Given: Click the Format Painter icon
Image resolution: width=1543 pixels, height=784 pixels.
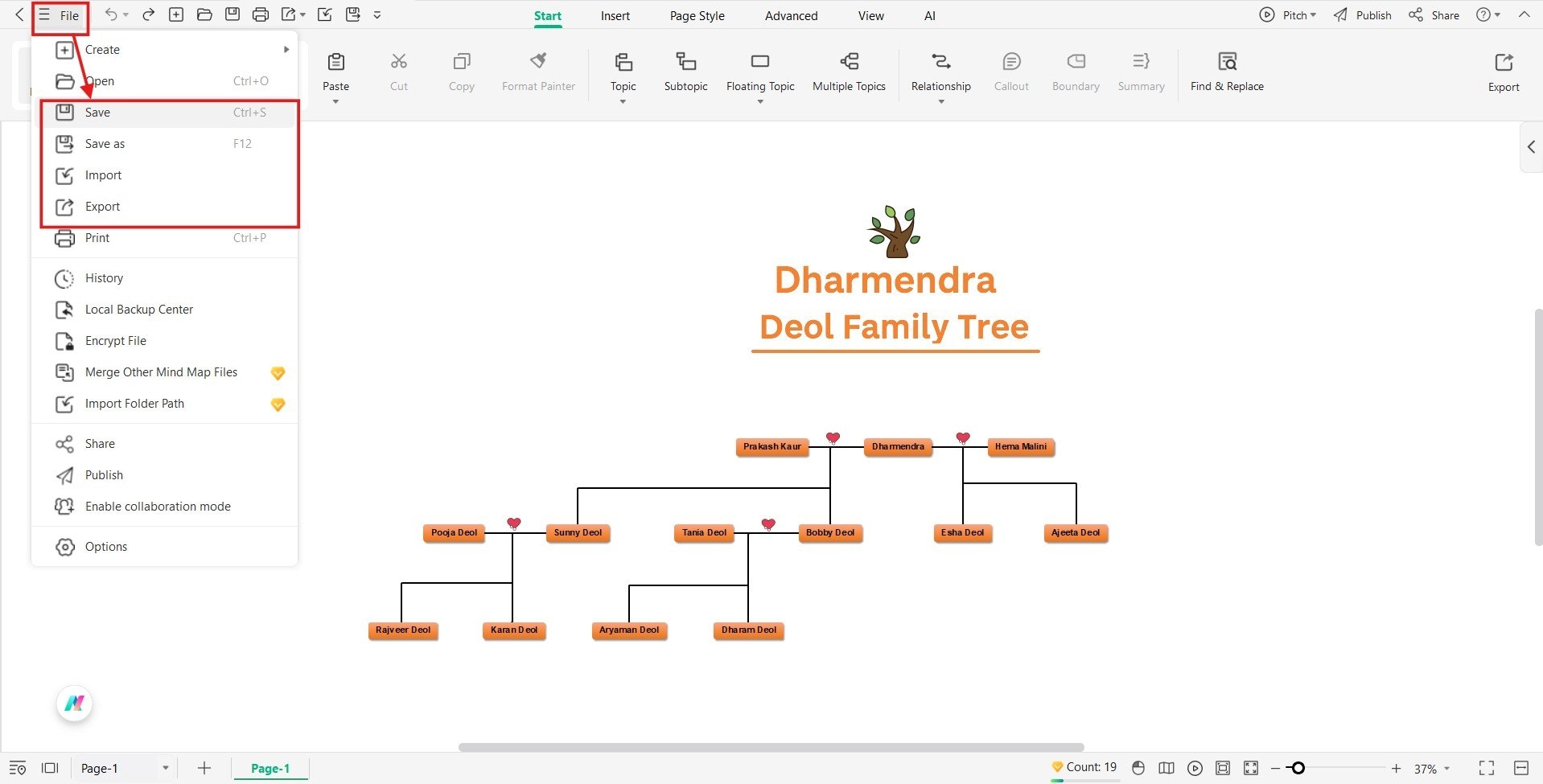Looking at the screenshot, I should pyautogui.click(x=537, y=60).
